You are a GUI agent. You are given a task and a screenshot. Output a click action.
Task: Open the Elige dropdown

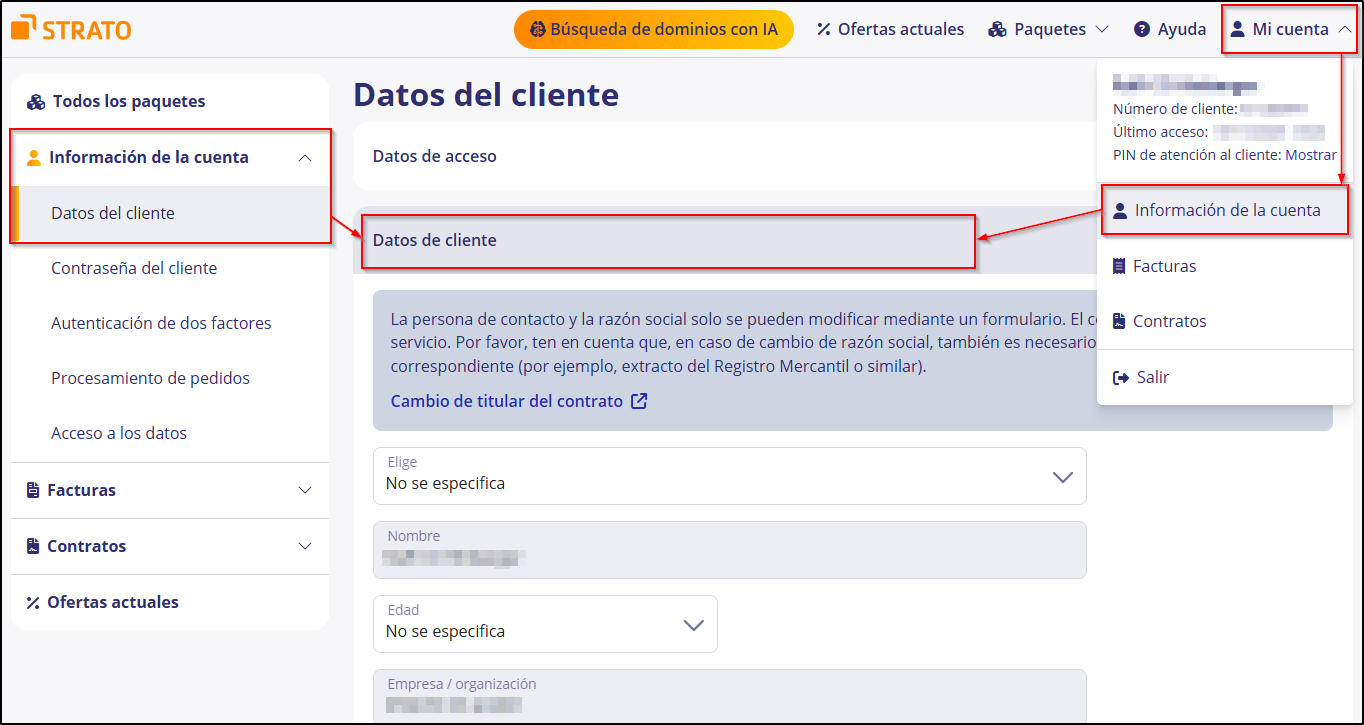1062,476
